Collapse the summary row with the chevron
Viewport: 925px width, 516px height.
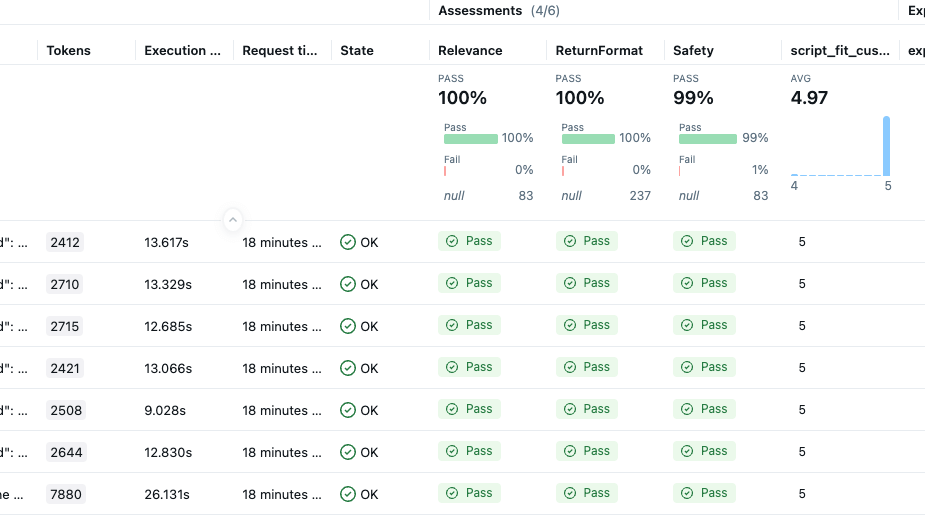(x=232, y=219)
